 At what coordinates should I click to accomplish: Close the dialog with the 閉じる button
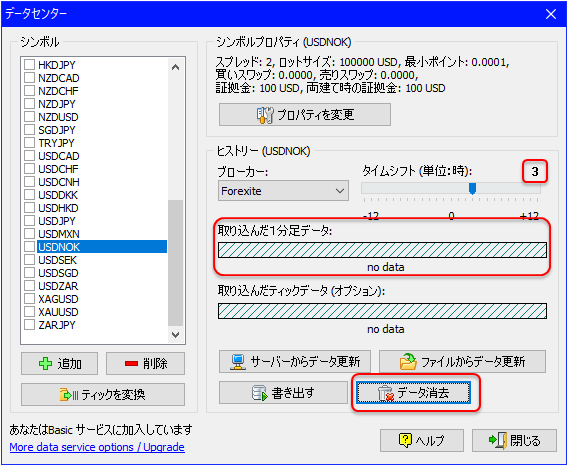click(514, 440)
